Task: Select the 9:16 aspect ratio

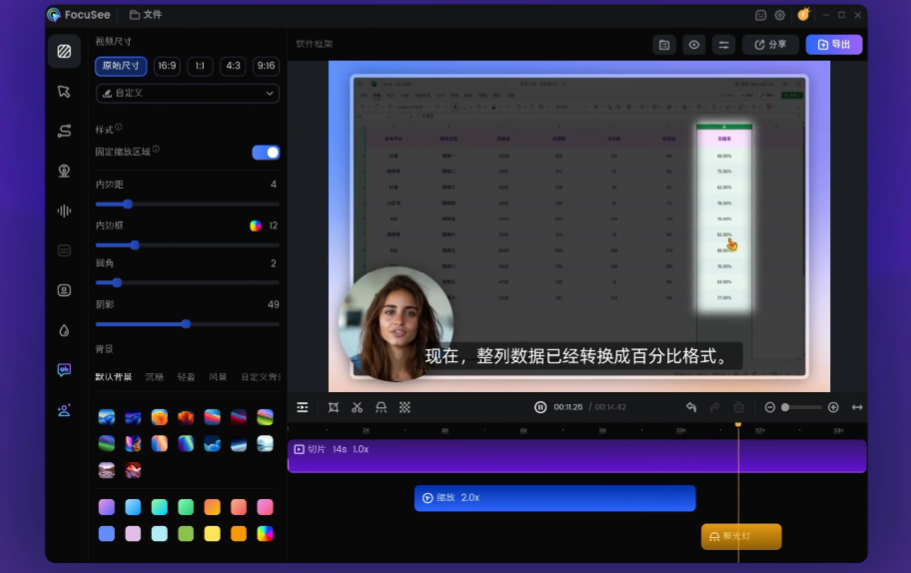Action: tap(266, 66)
